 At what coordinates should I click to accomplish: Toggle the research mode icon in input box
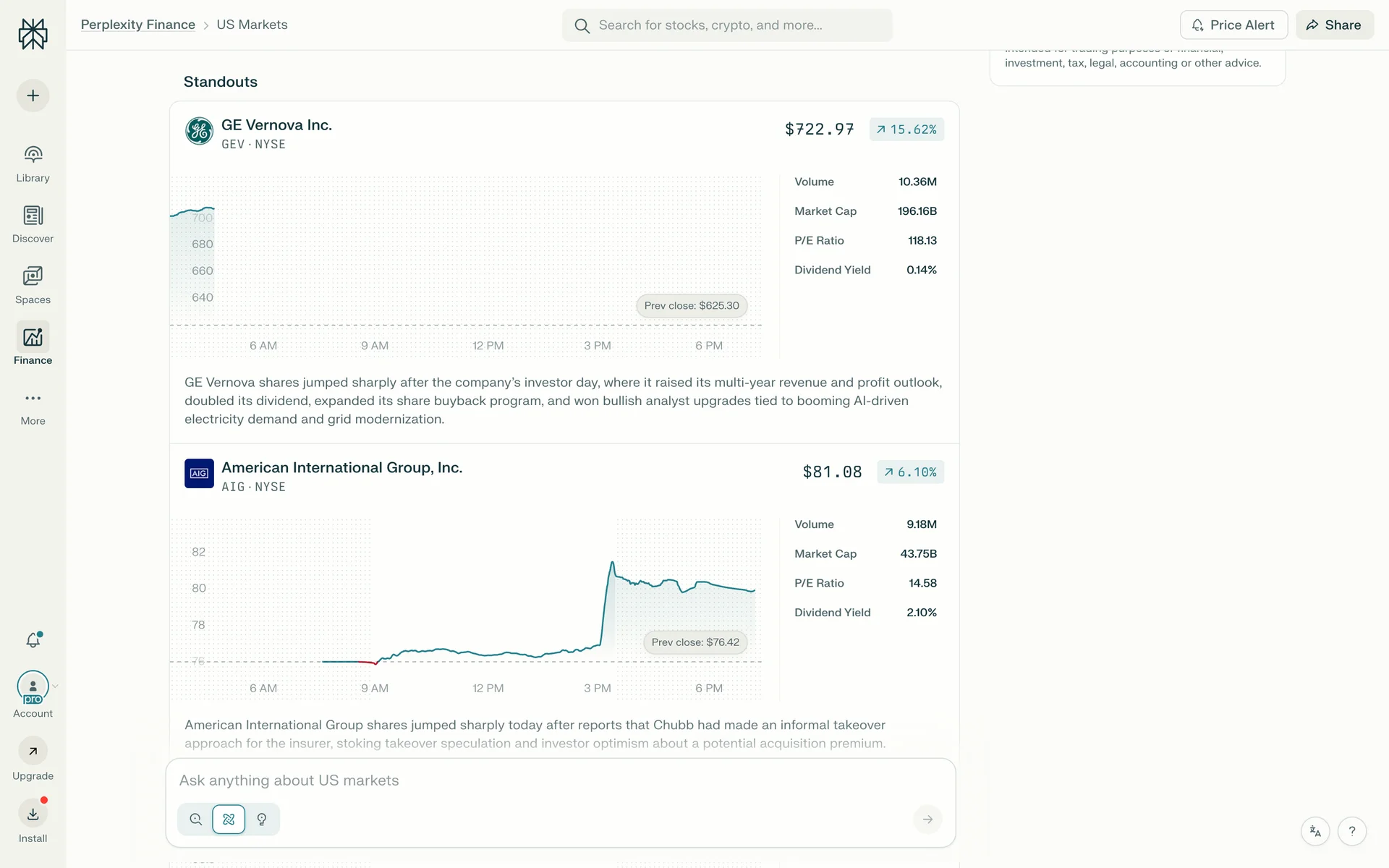(229, 820)
